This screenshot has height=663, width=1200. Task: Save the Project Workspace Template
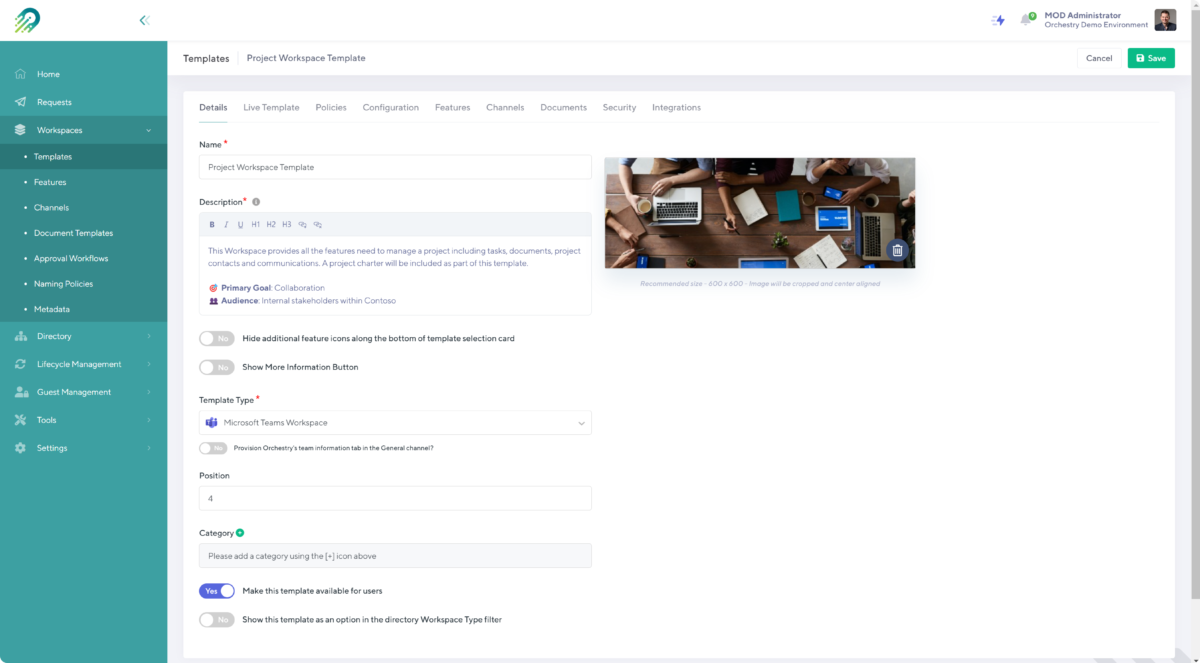tap(1151, 58)
